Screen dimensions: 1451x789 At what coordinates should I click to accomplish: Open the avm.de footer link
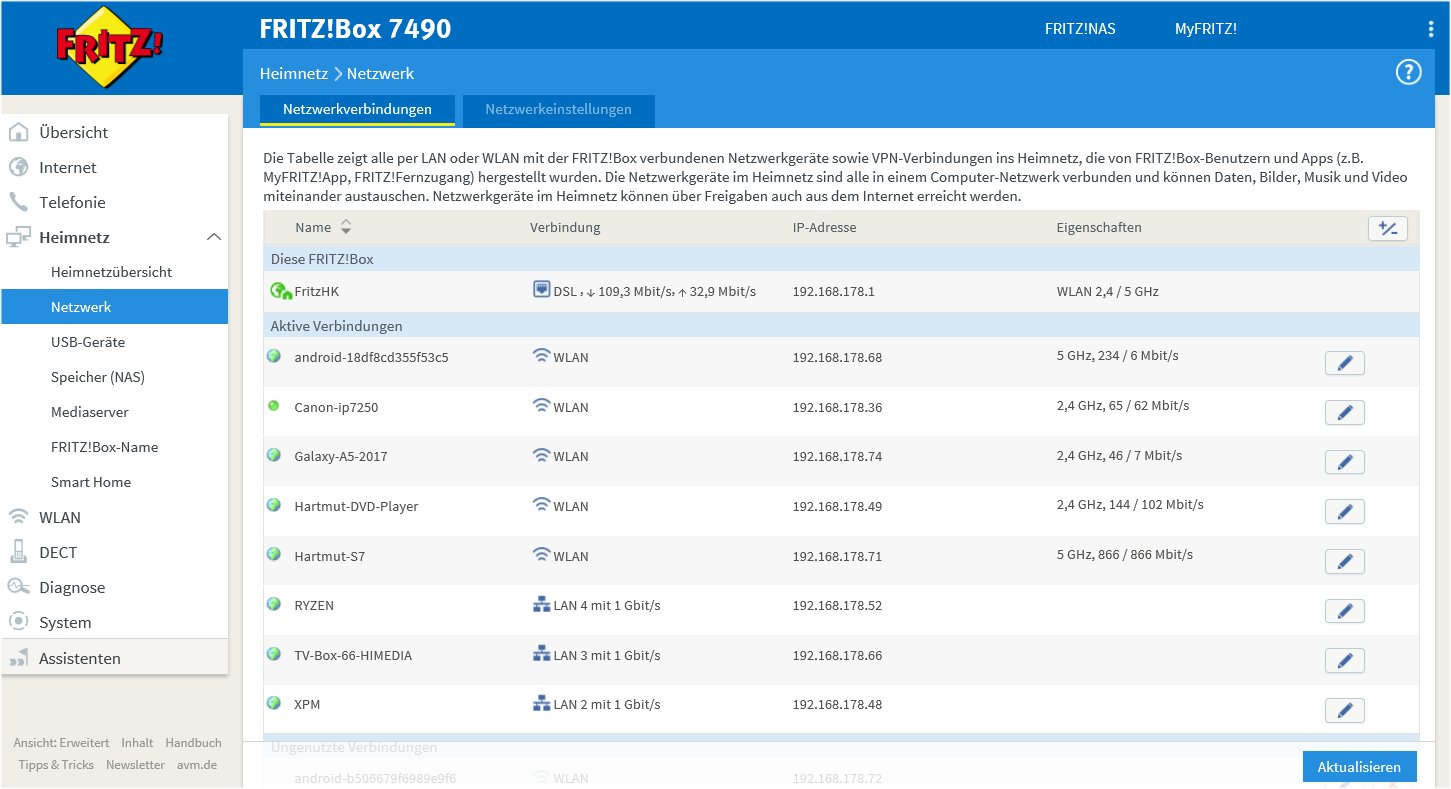coord(196,765)
